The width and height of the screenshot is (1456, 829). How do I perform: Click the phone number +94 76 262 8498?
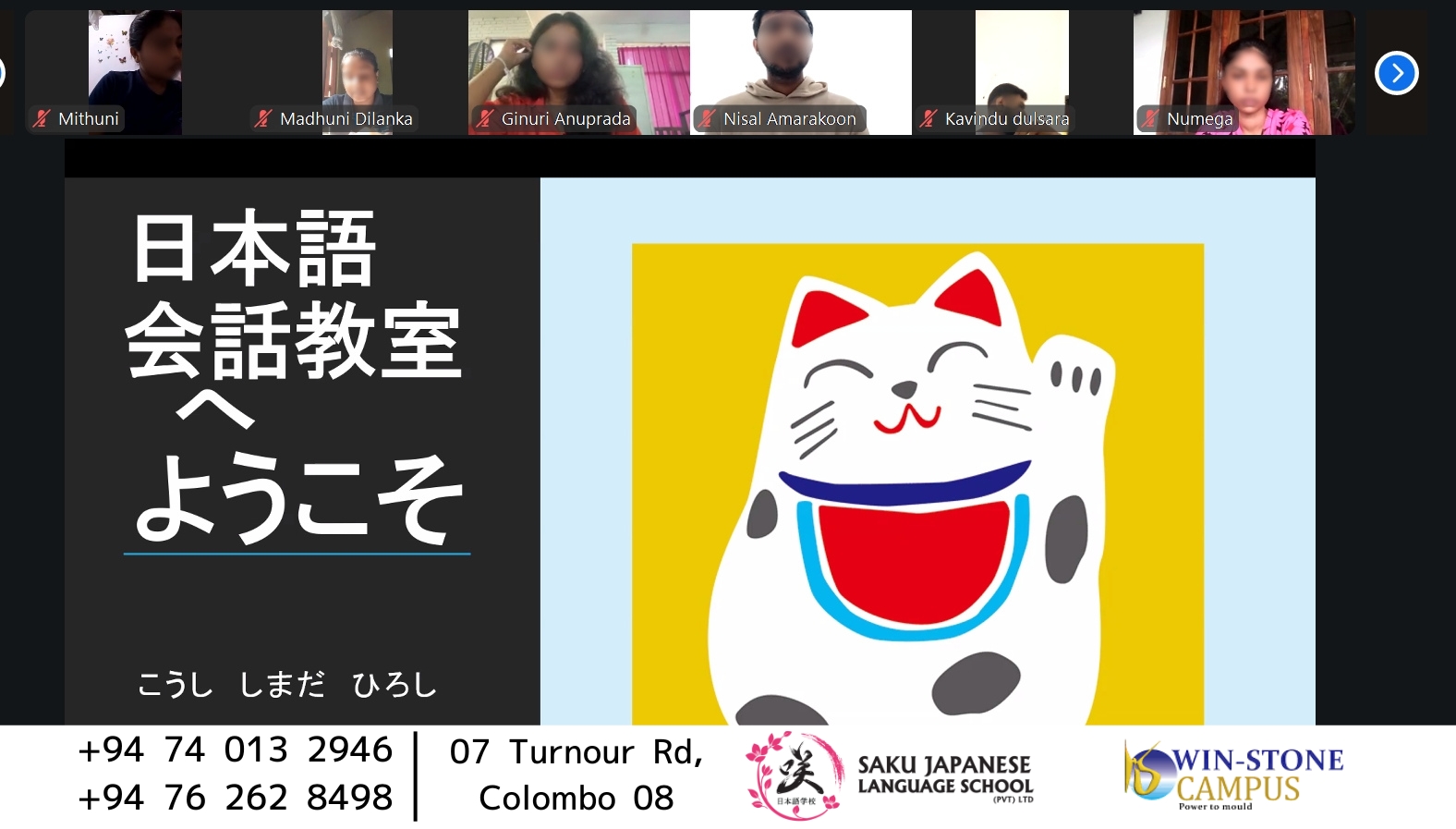[236, 798]
